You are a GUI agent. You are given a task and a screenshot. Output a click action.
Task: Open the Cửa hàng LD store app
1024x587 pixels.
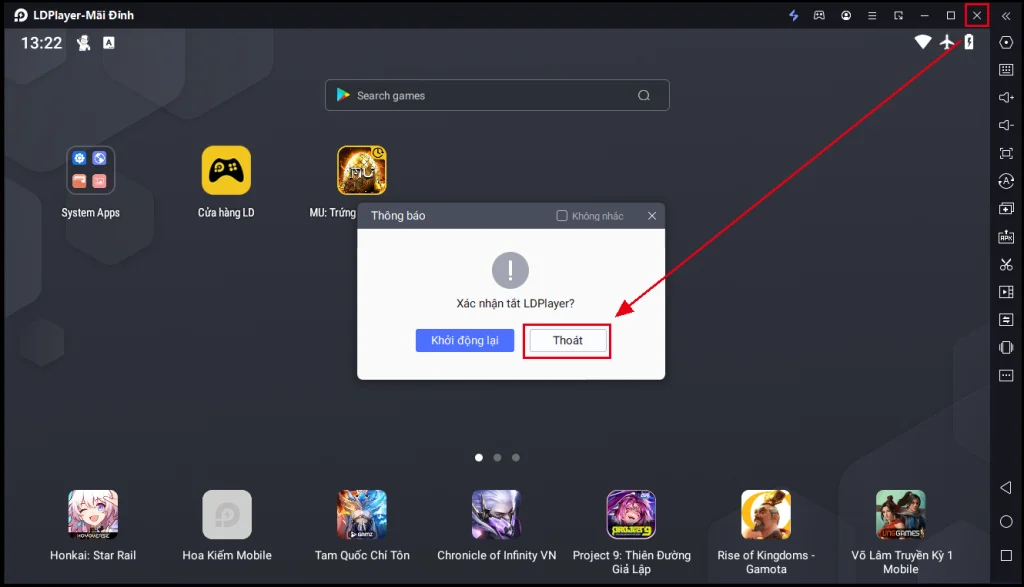226,170
